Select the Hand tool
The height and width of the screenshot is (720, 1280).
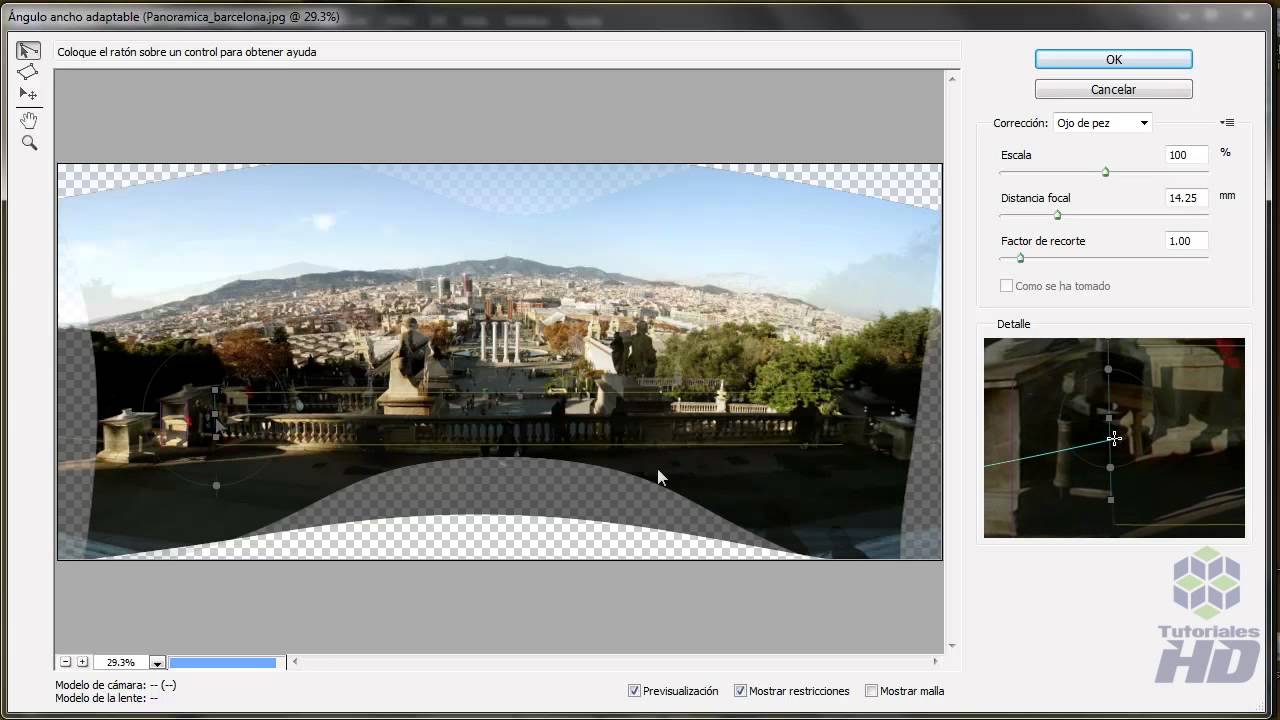coord(28,120)
